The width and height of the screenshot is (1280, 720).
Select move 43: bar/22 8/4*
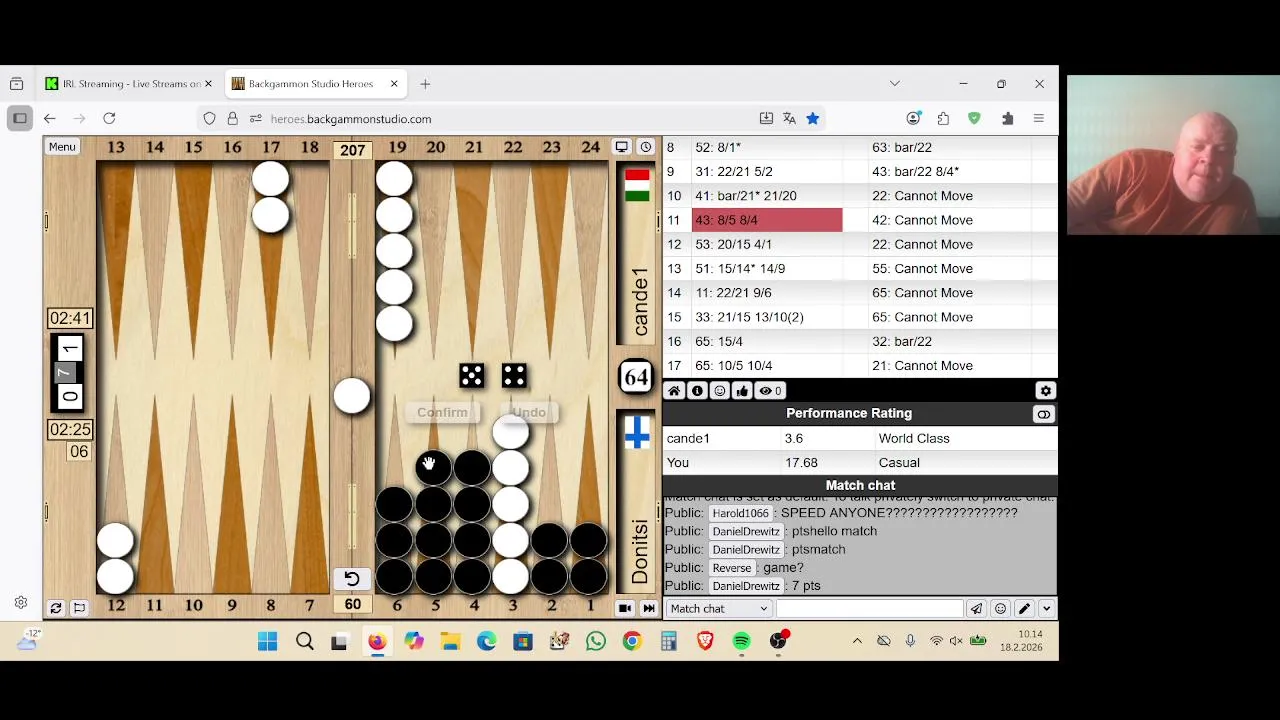pos(950,171)
